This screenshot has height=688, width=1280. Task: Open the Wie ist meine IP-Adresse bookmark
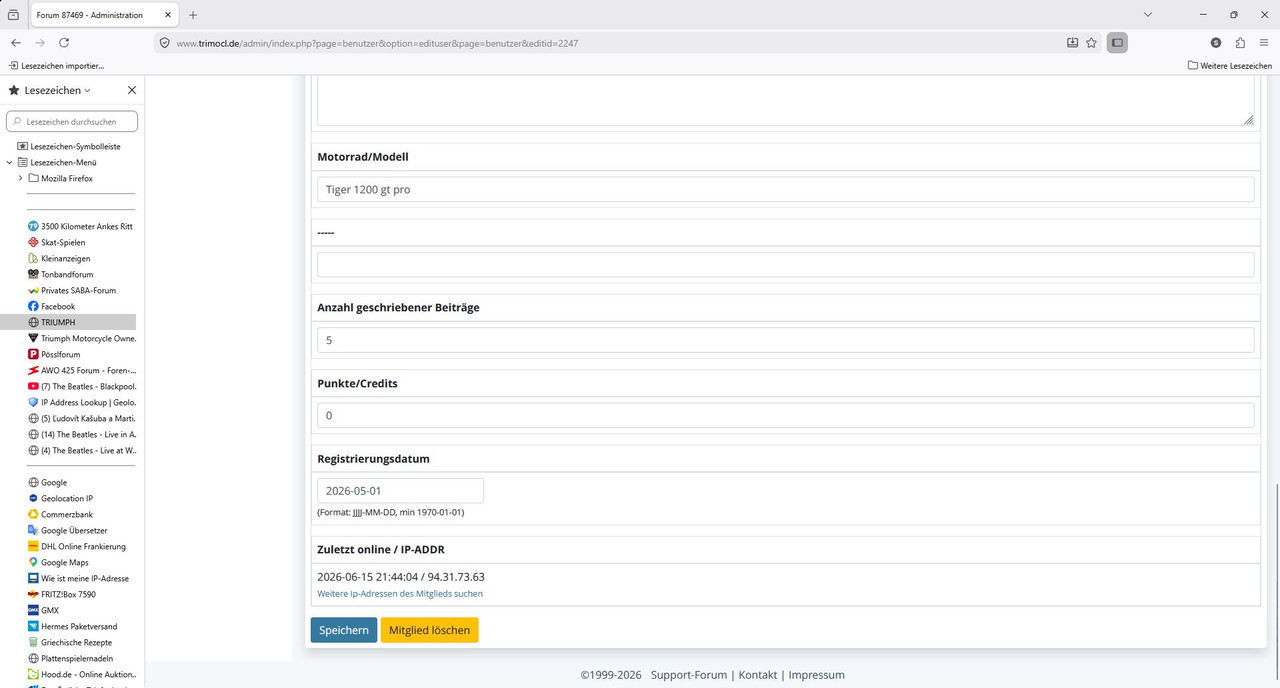[x=79, y=578]
